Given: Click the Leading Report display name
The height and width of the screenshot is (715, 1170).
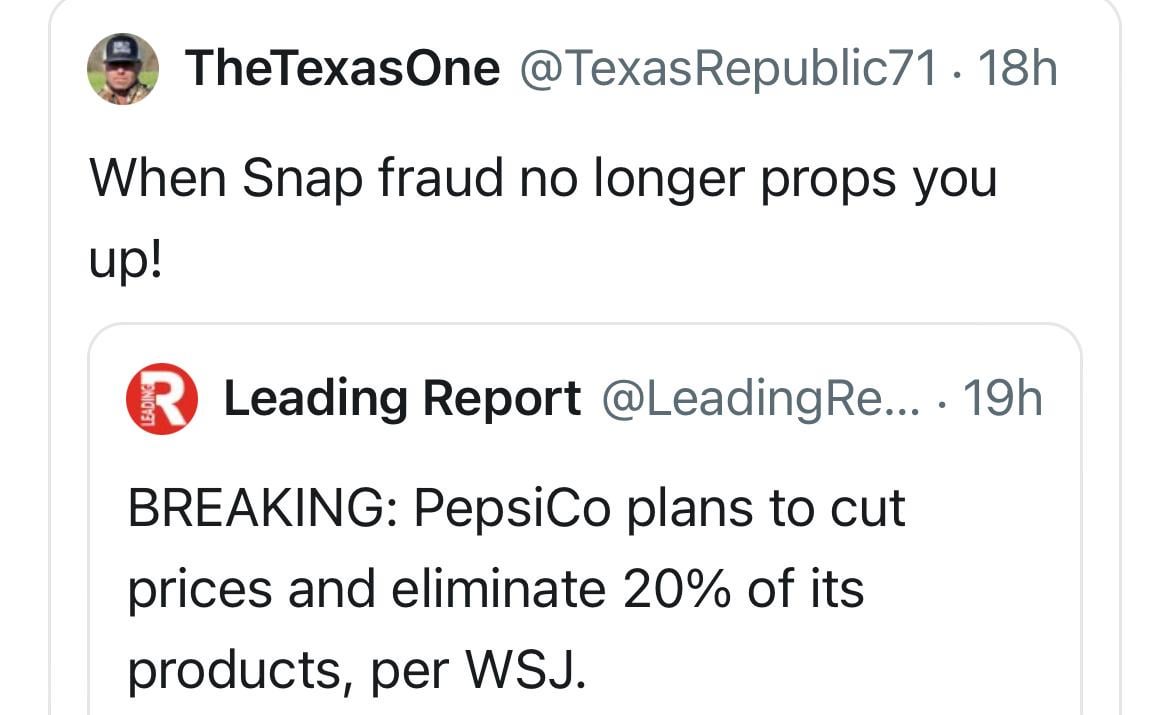Looking at the screenshot, I should [402, 399].
